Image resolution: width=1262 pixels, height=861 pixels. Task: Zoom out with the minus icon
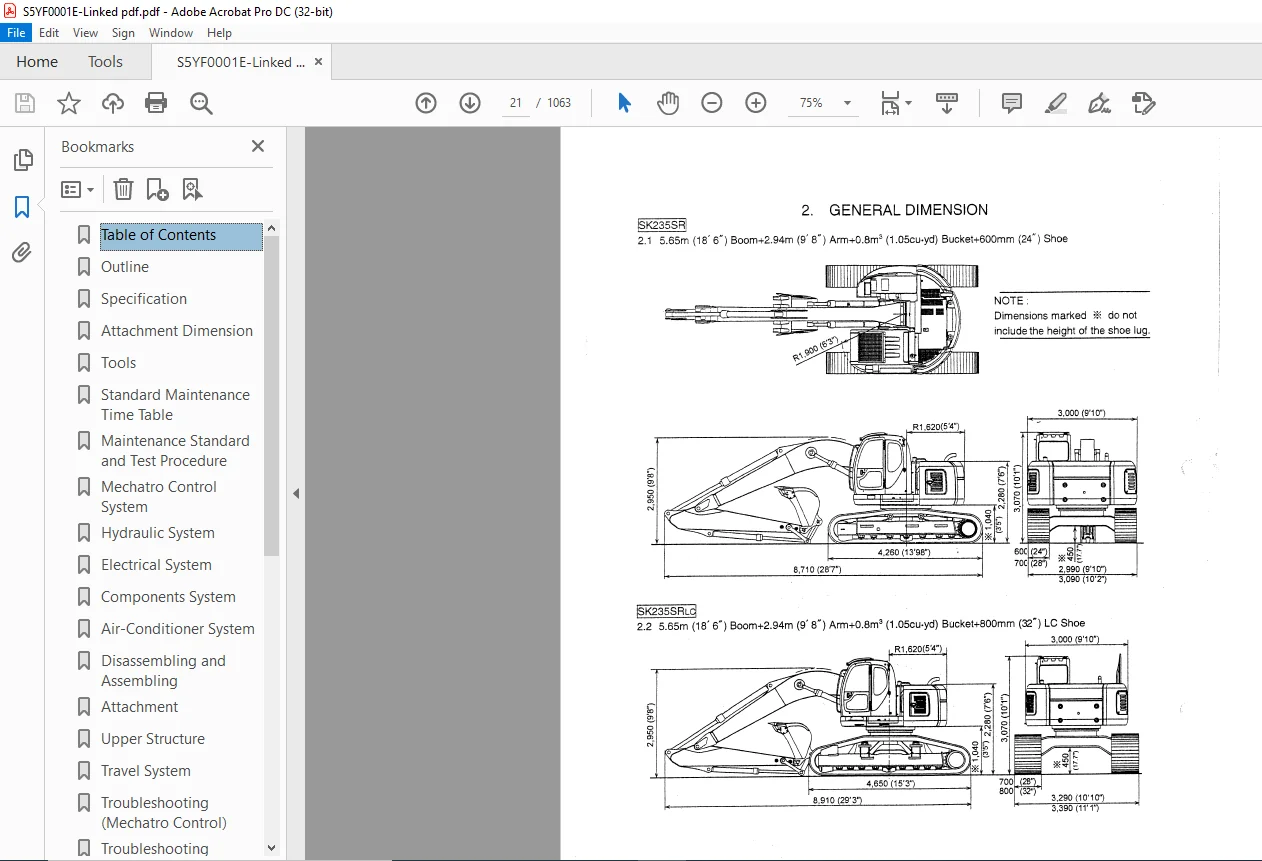point(712,103)
